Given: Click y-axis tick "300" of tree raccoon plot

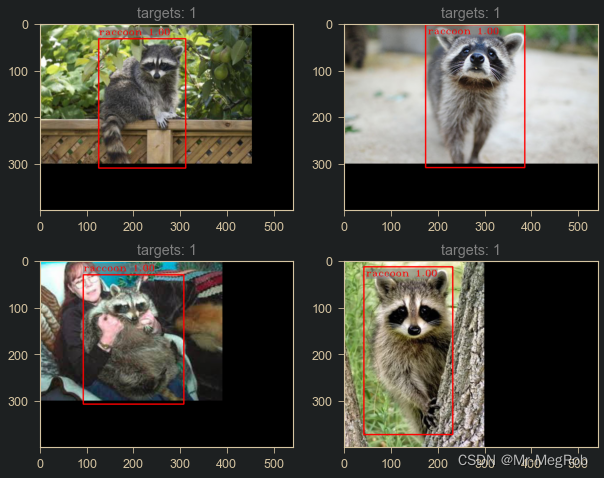Looking at the screenshot, I should point(322,402).
